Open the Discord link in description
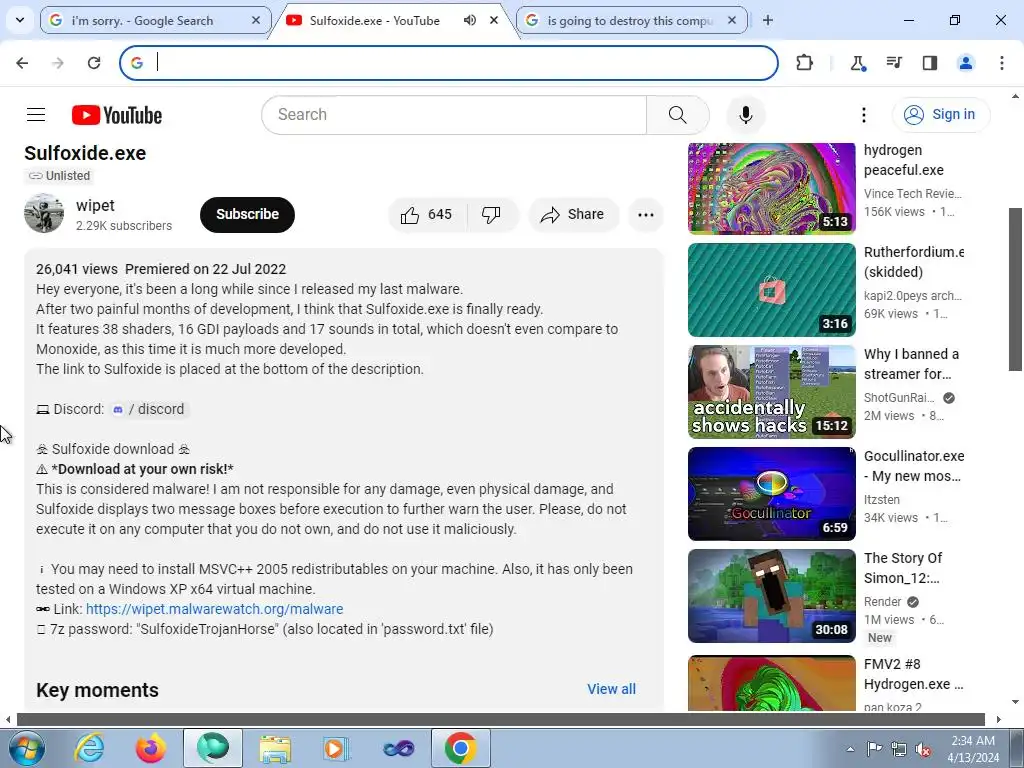The width and height of the screenshot is (1024, 768). [148, 409]
